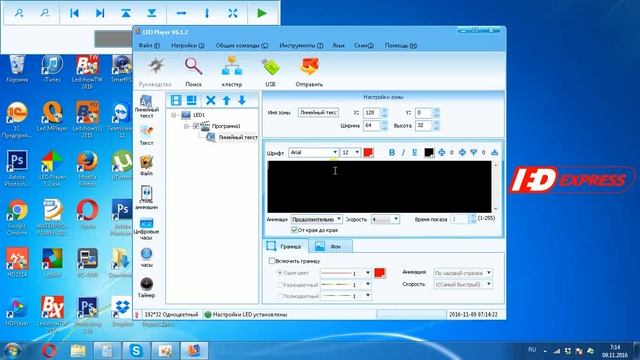640x360 pixels.
Task: Open the Инструменты menu
Action: point(301,46)
